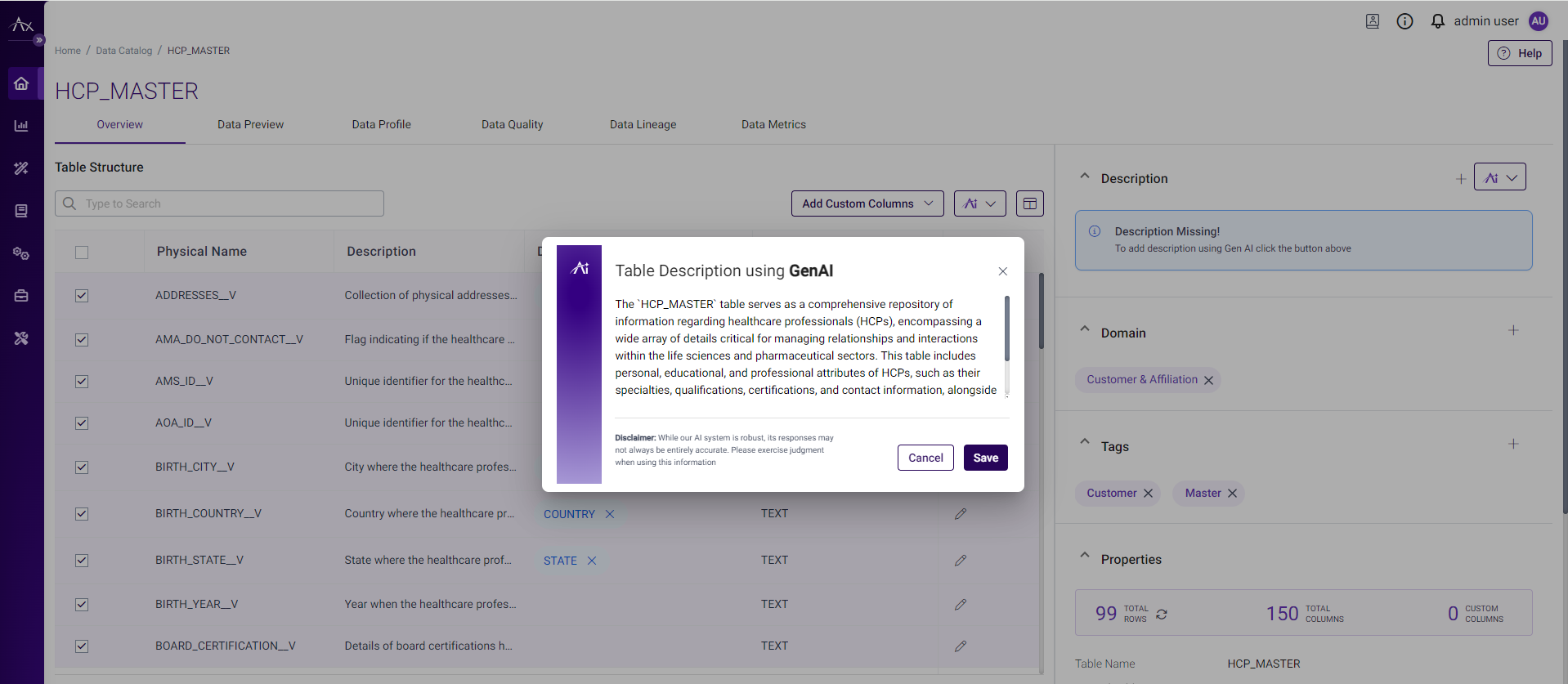Open the bar chart sidebar icon
Viewport: 1568px width, 684px height.
click(x=21, y=126)
